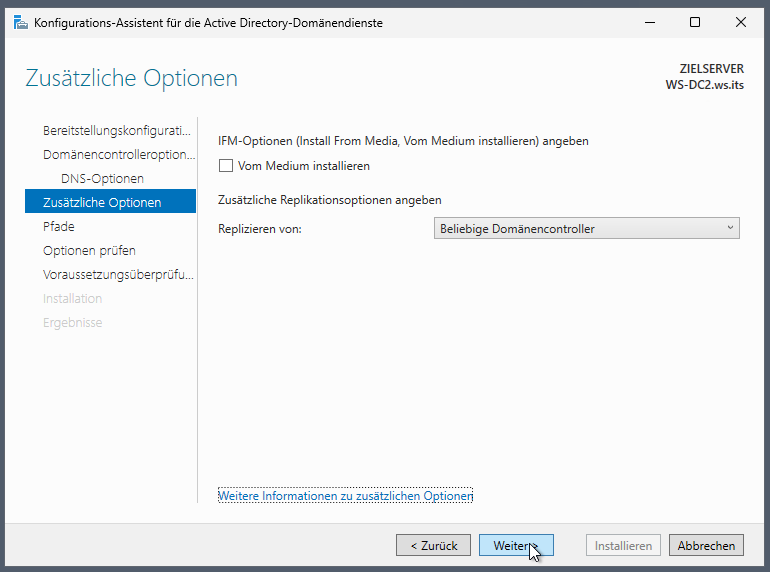Maximize the wizard window
770x572 pixels.
point(695,23)
